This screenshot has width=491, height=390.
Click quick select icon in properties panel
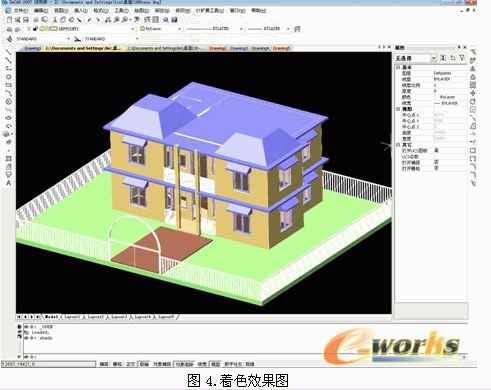click(462, 58)
